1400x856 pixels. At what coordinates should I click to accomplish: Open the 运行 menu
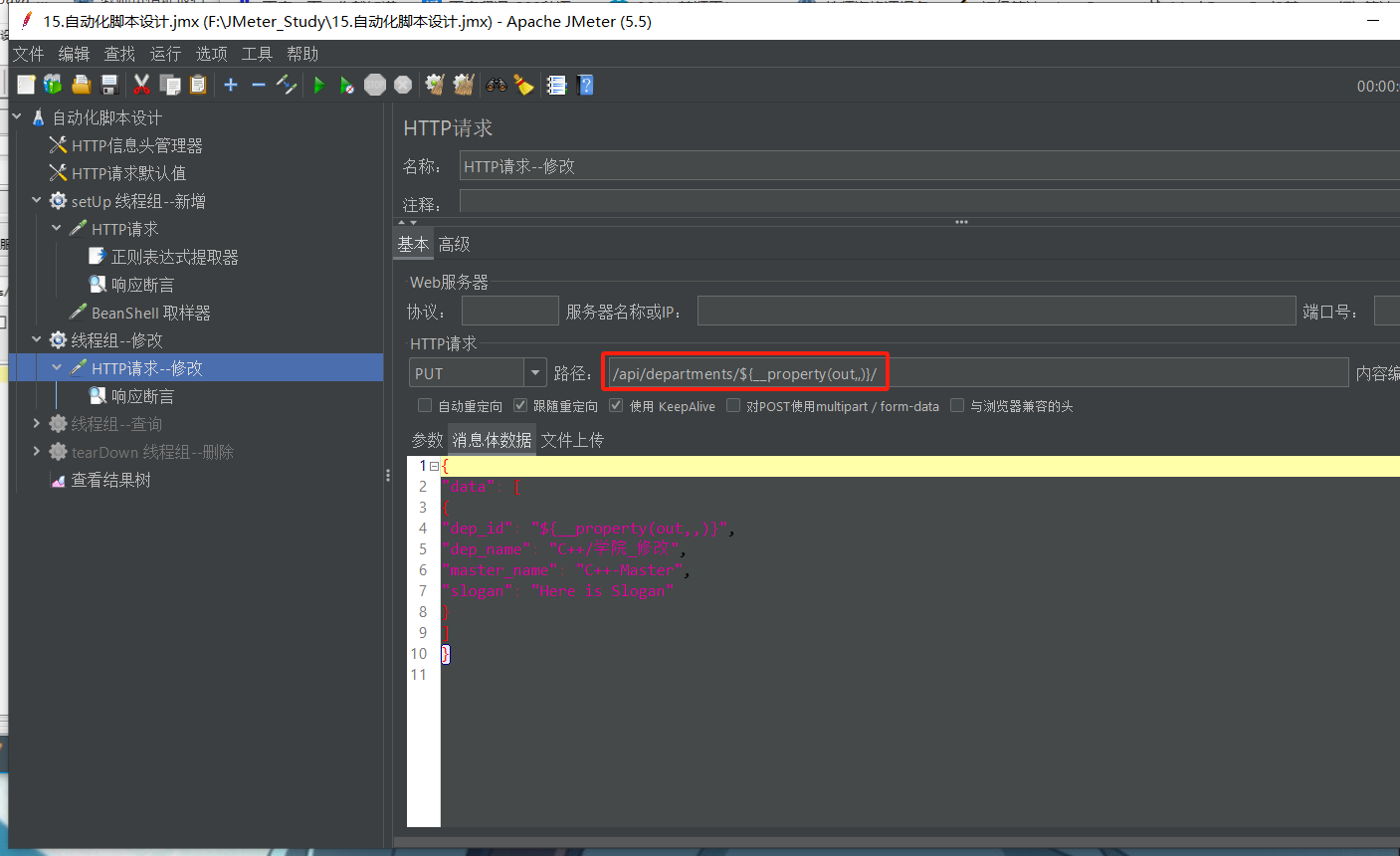(x=165, y=54)
